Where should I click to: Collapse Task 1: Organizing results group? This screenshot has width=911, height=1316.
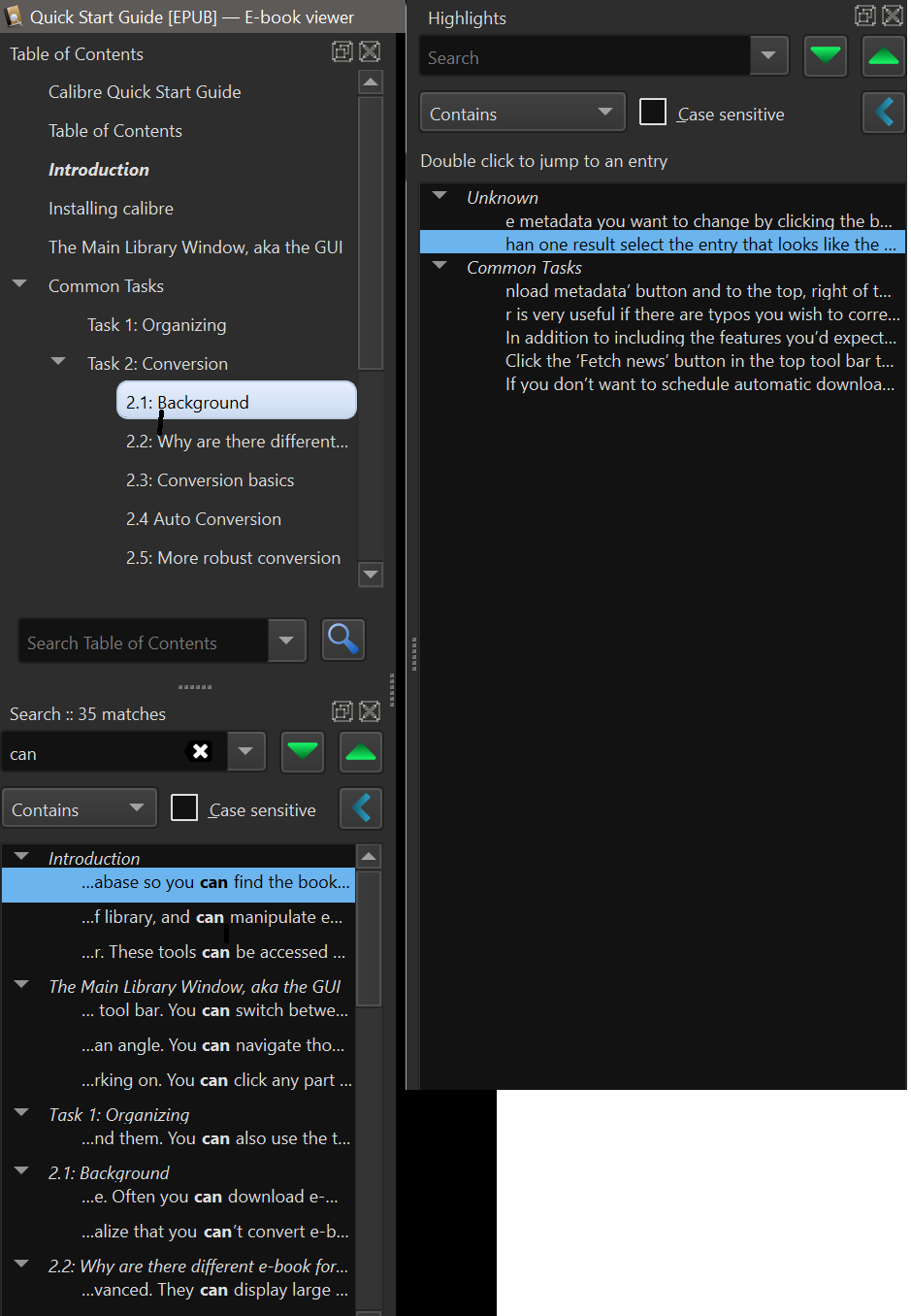click(21, 1113)
